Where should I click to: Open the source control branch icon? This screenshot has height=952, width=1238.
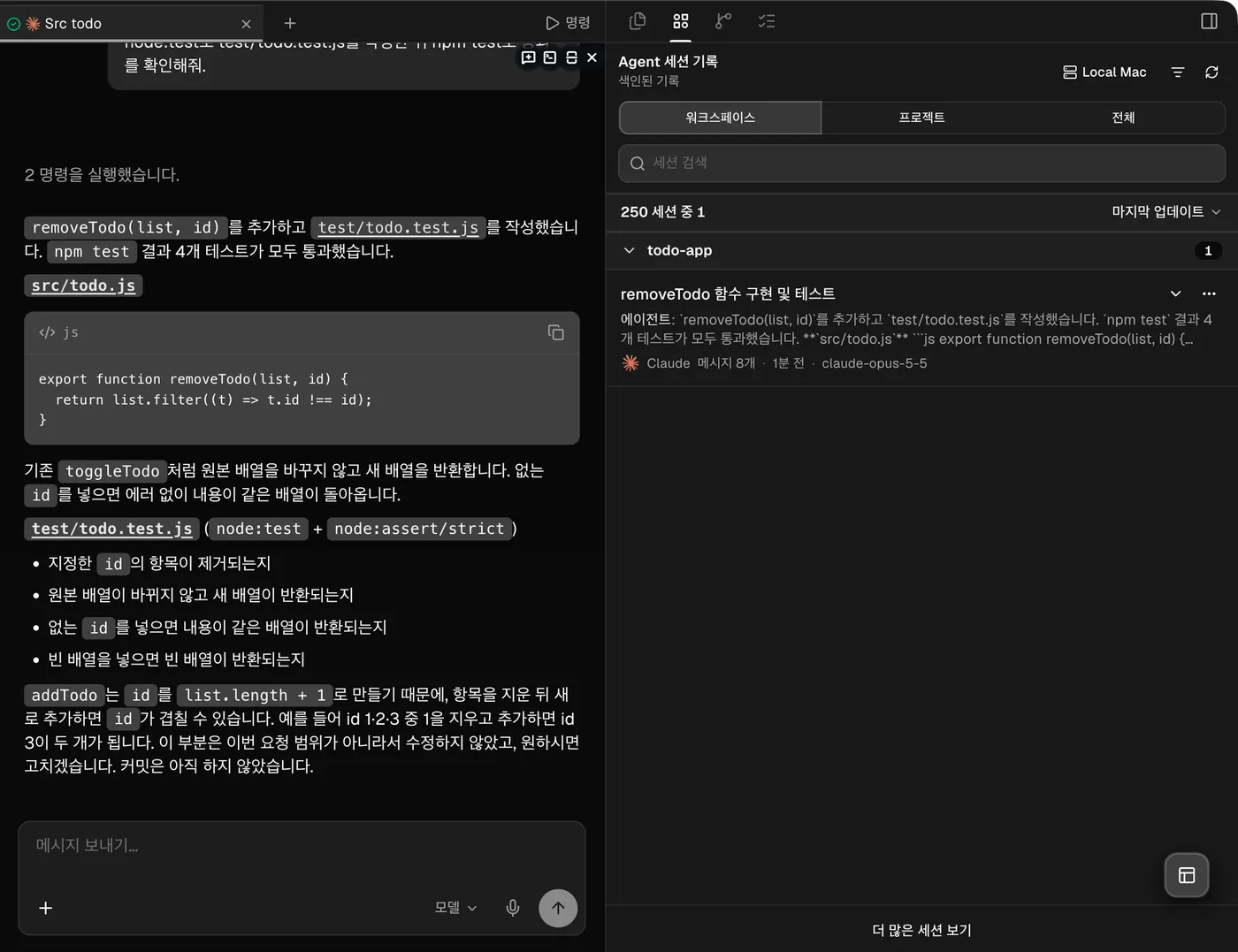[723, 21]
